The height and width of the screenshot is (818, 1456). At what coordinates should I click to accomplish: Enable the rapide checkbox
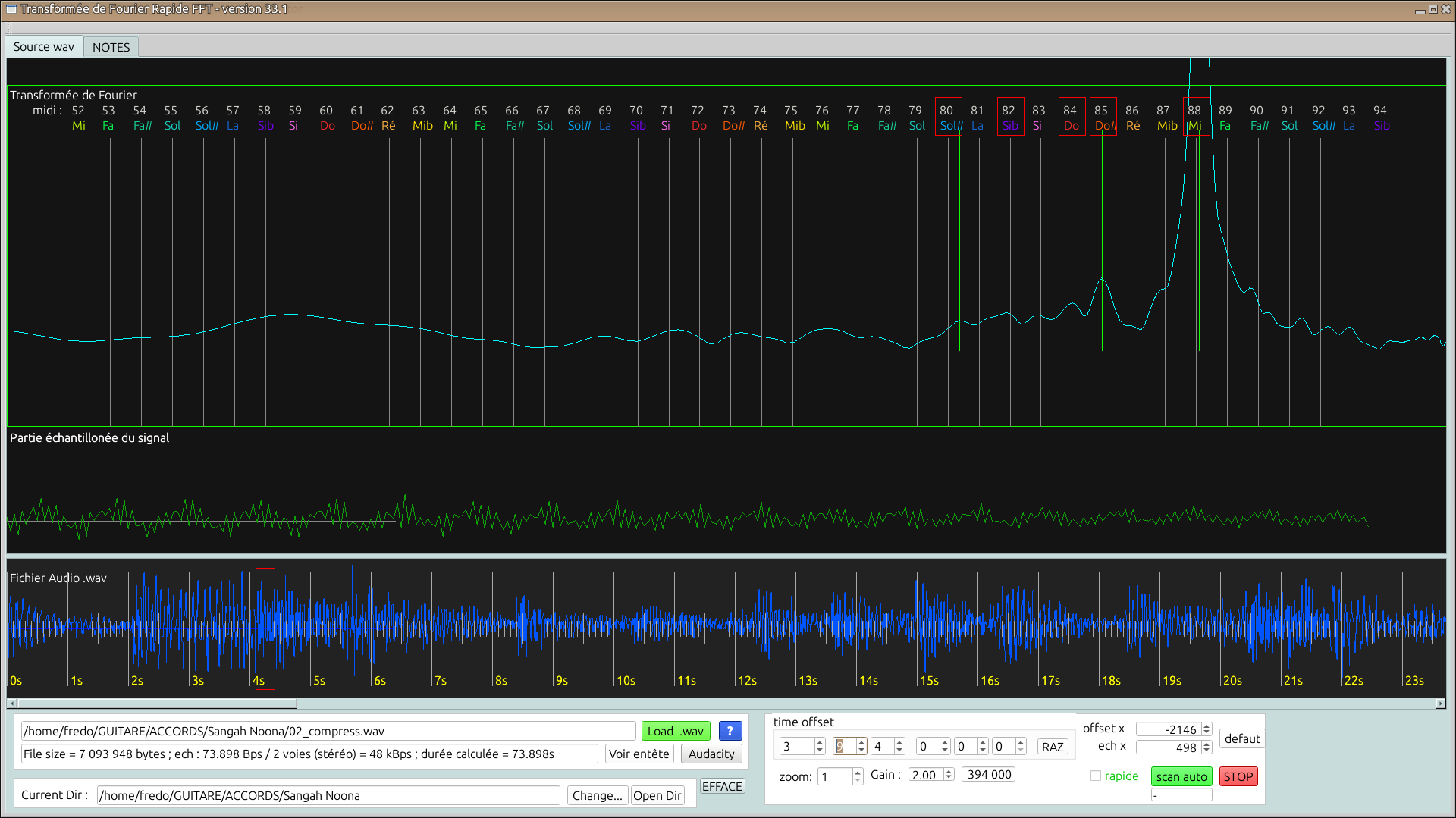pos(1096,776)
